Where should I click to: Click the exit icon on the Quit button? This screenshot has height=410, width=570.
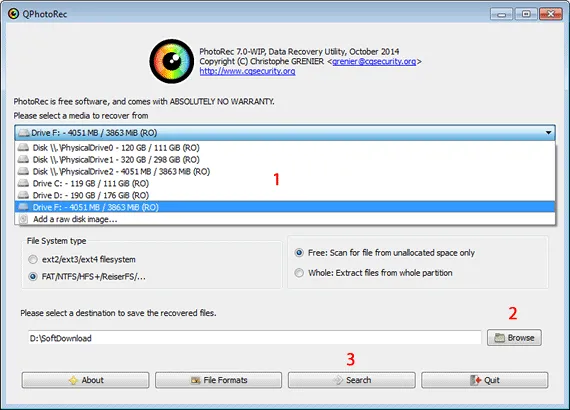(x=475, y=380)
